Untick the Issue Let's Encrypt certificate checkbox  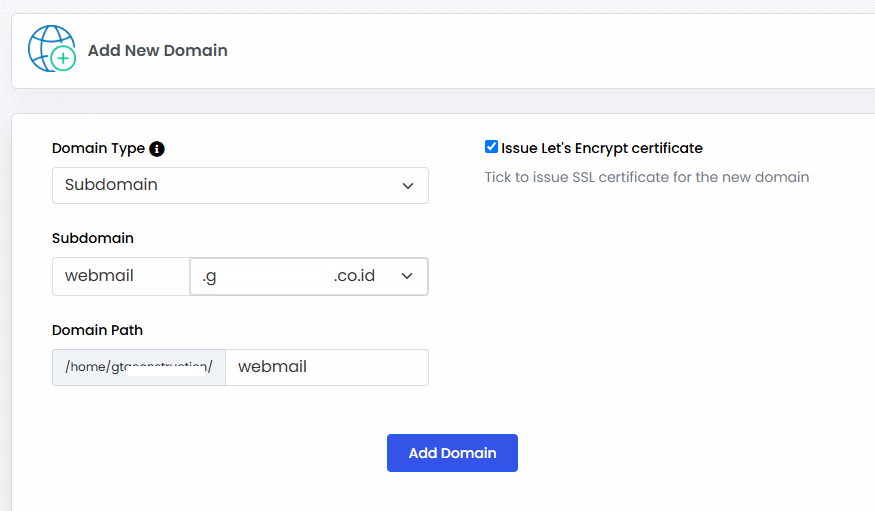(491, 147)
